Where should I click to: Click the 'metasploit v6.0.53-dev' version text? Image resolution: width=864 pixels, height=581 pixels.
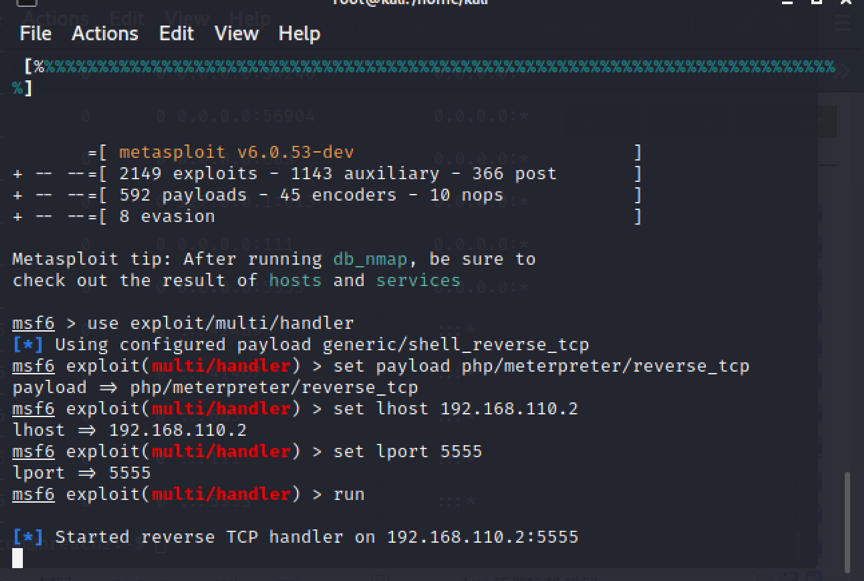coord(236,152)
